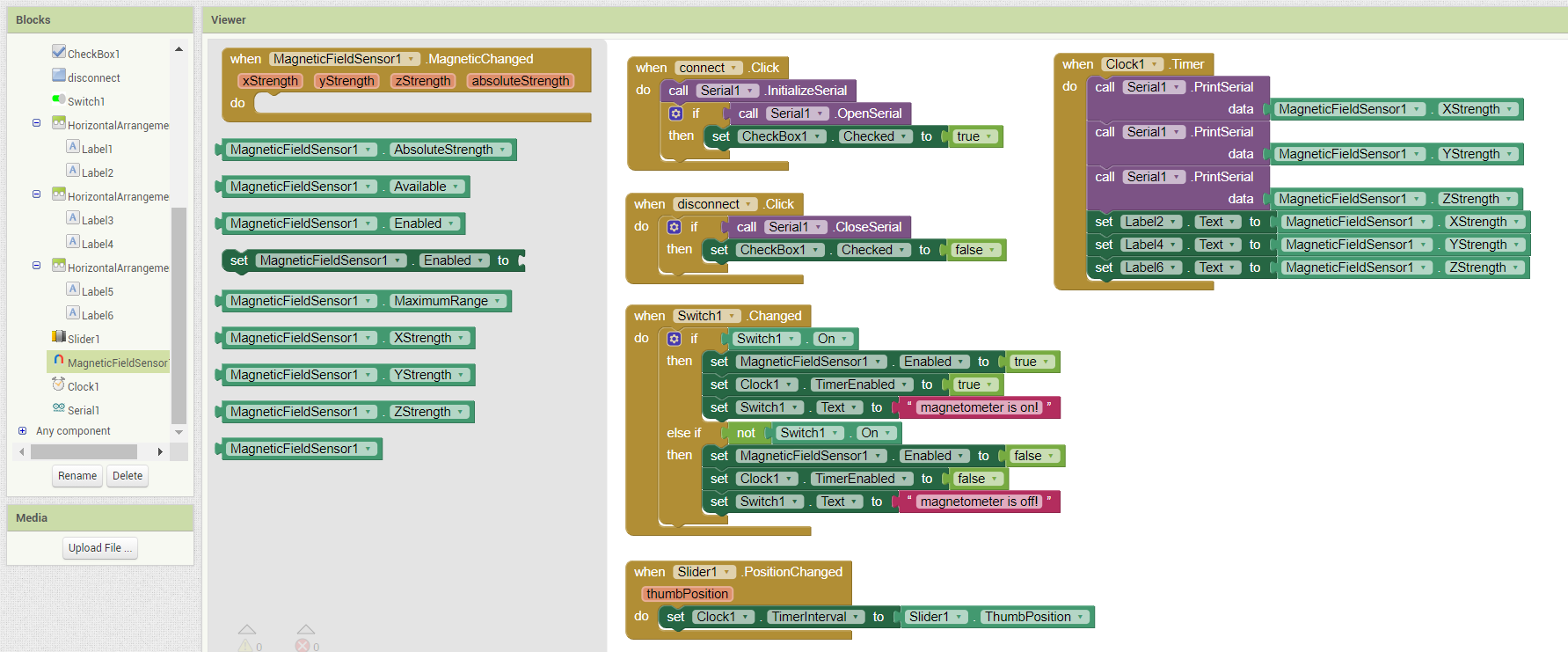The height and width of the screenshot is (652, 1568).
Task: Open the disconnect dropdown in the Click event
Action: click(715, 204)
